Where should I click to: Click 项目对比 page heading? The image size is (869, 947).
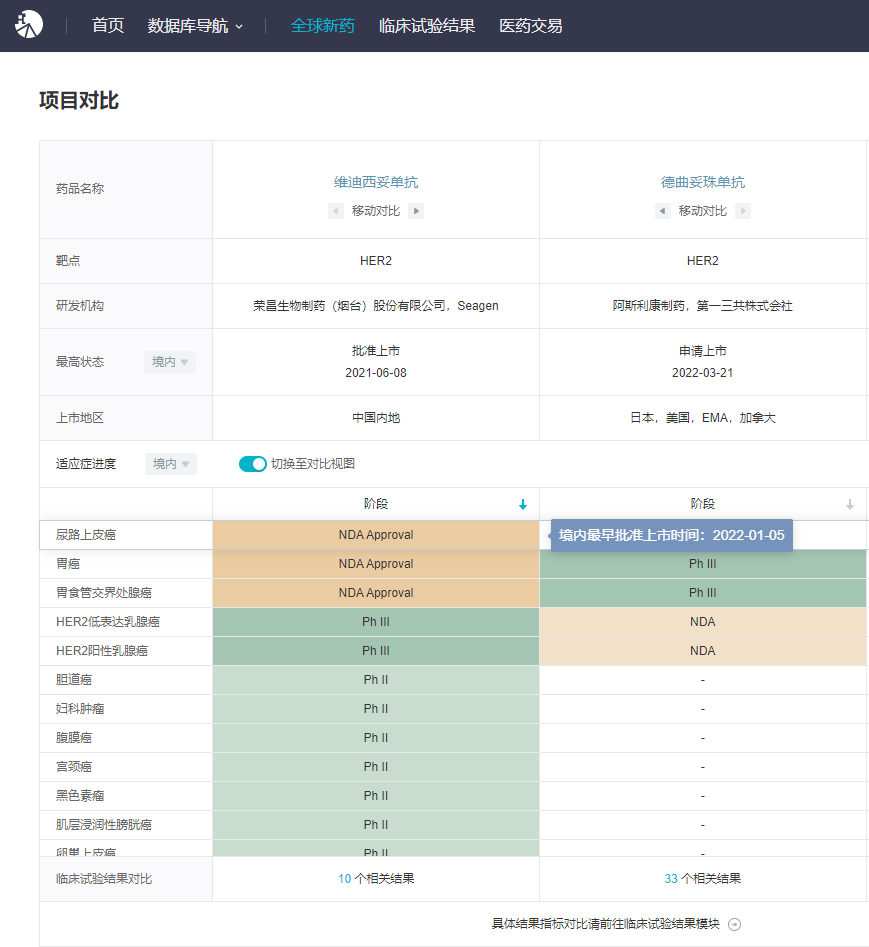tap(79, 100)
